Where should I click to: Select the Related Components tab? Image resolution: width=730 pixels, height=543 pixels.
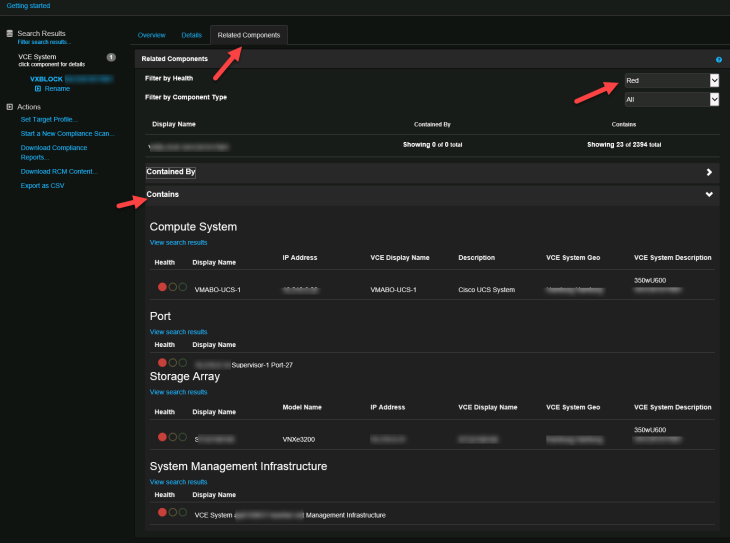(249, 35)
